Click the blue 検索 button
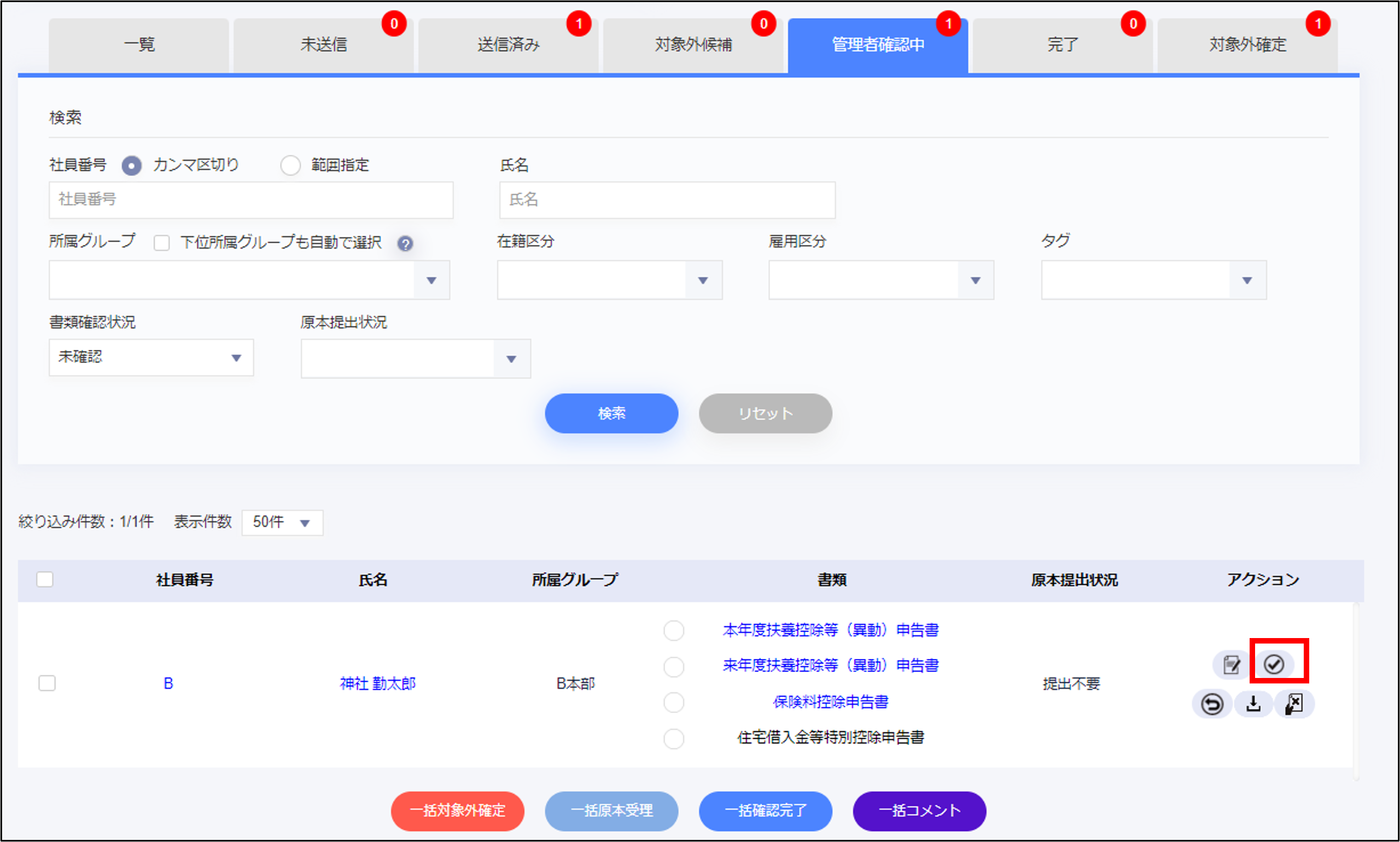The height and width of the screenshot is (842, 1400). click(x=611, y=413)
